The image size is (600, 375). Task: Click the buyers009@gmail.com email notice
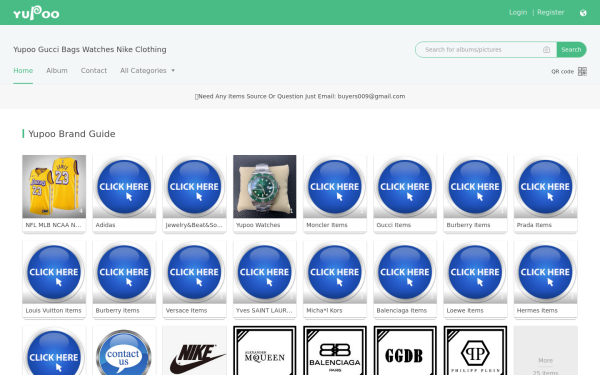pyautogui.click(x=300, y=96)
